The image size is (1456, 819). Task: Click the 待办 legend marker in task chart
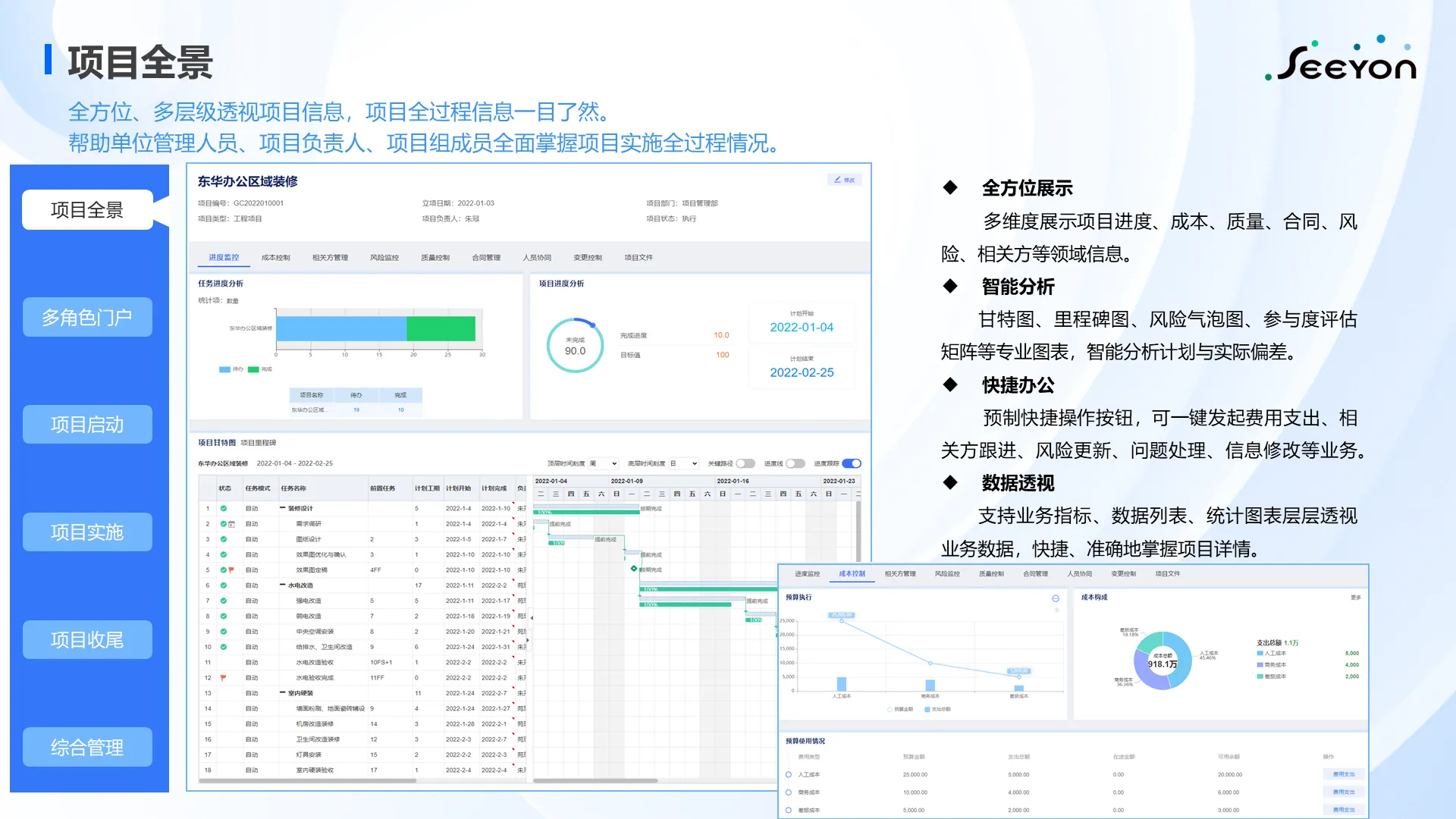click(224, 369)
